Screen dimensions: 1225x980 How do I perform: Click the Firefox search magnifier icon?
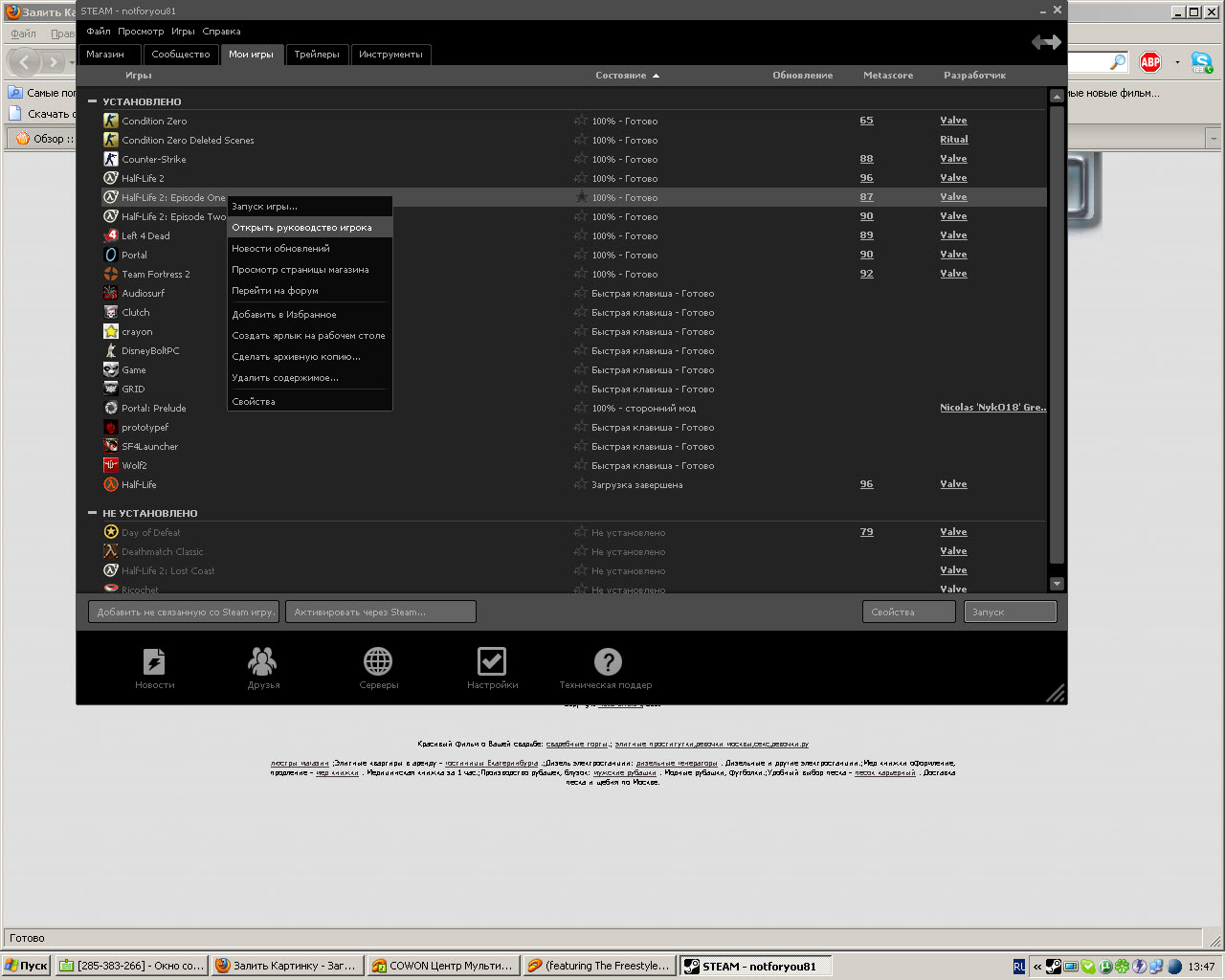pos(1118,62)
